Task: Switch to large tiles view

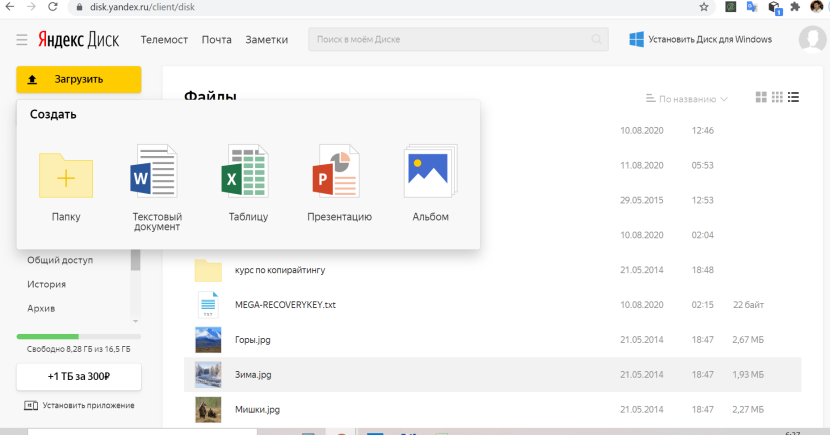Action: click(761, 98)
